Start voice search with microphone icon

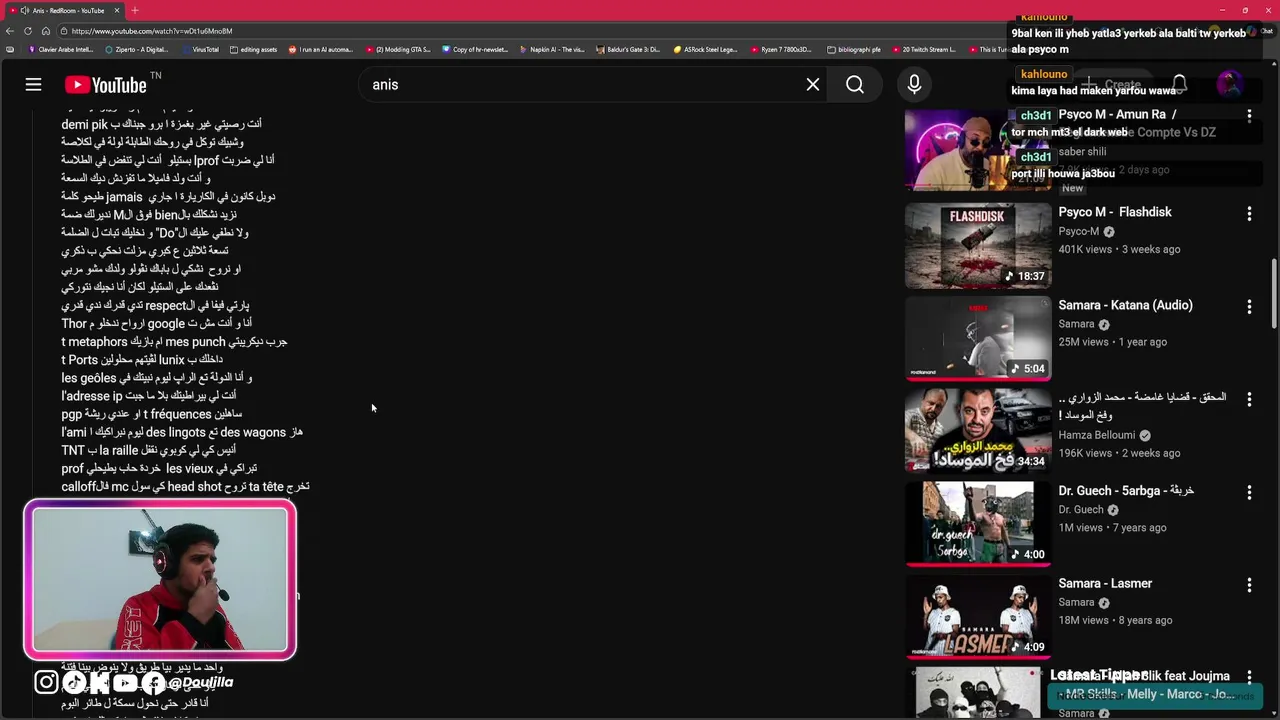point(914,85)
